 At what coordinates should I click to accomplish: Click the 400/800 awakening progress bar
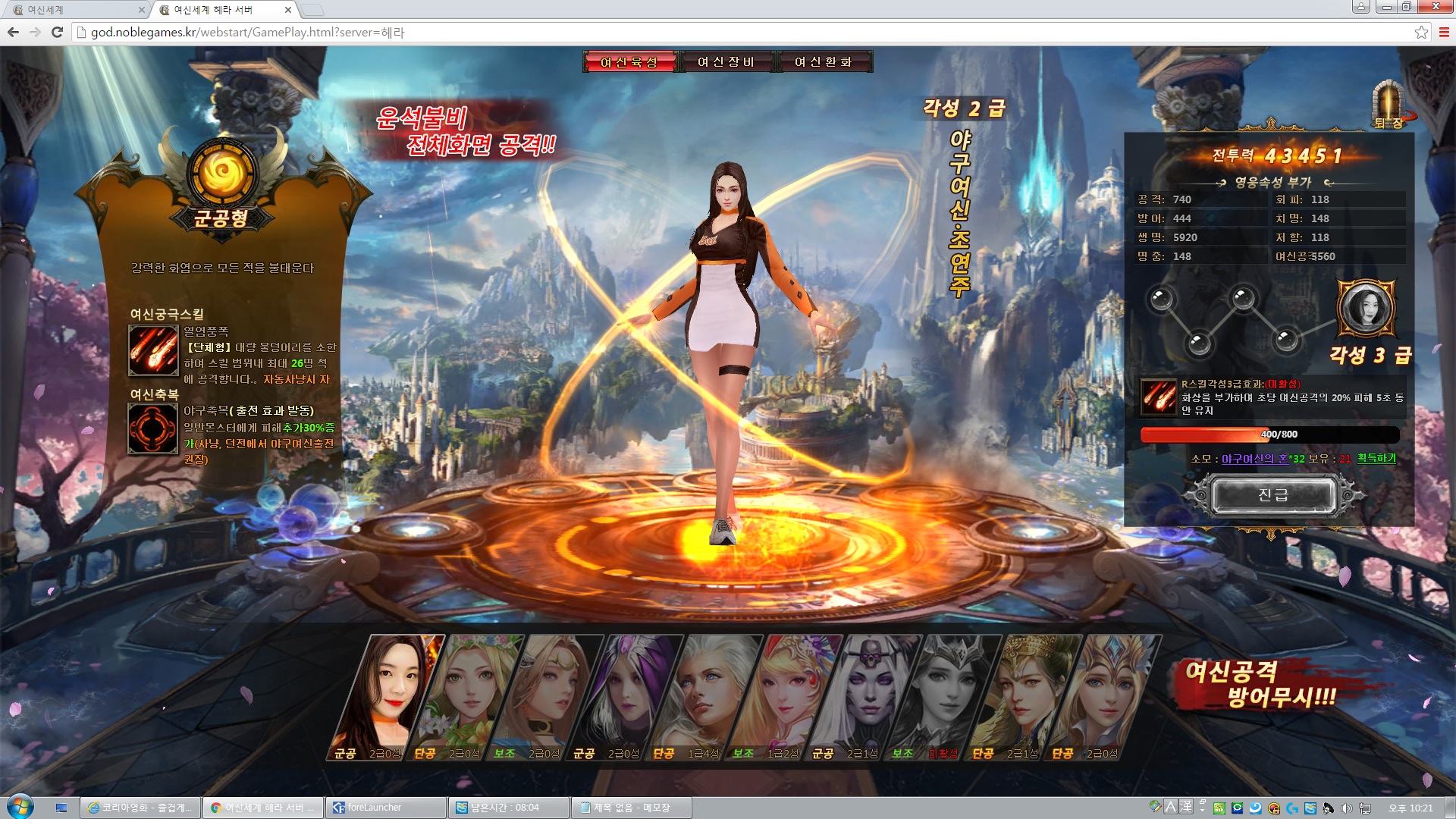(1270, 435)
